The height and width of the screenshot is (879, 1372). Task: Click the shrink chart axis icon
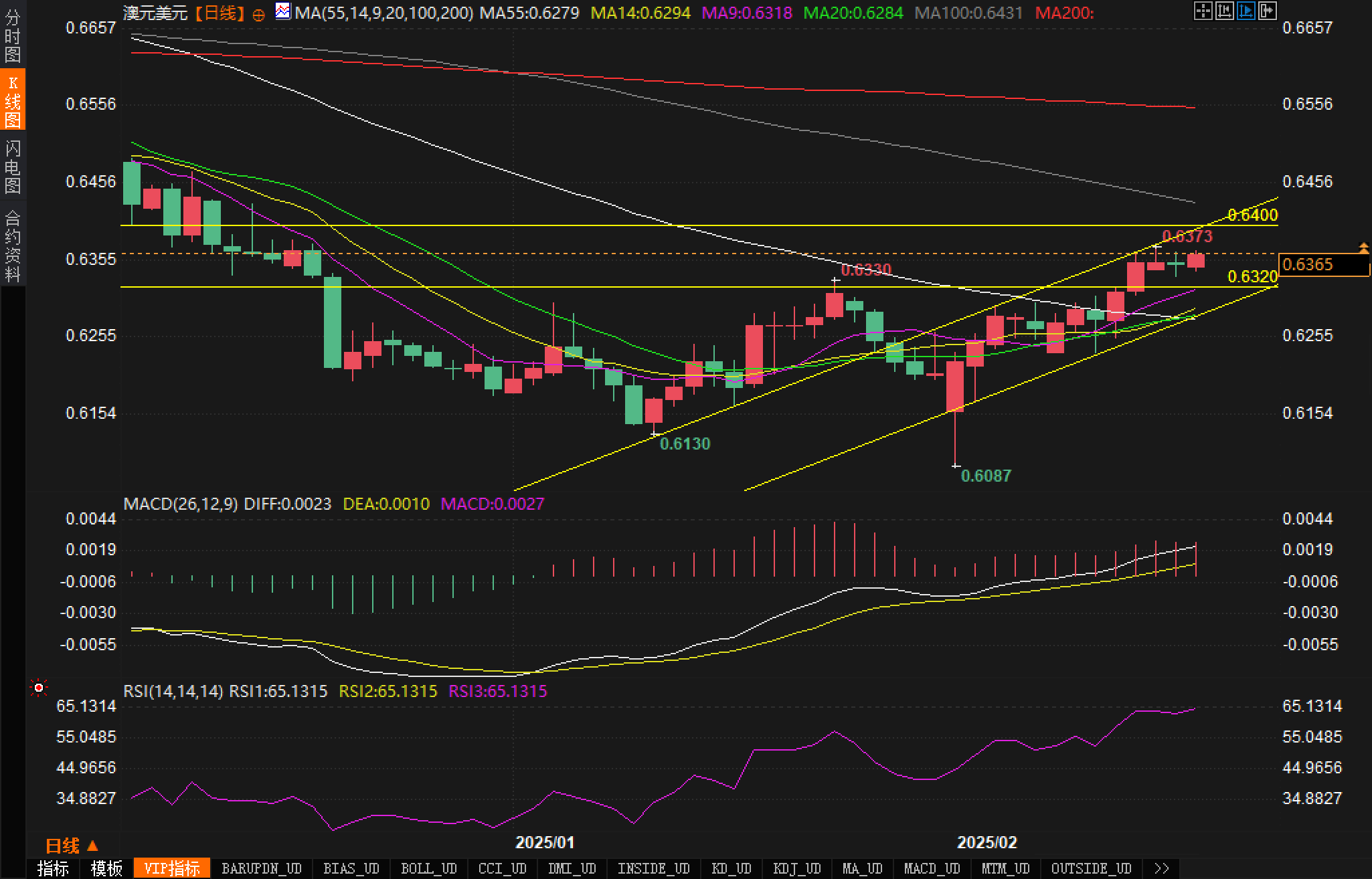click(x=1224, y=11)
